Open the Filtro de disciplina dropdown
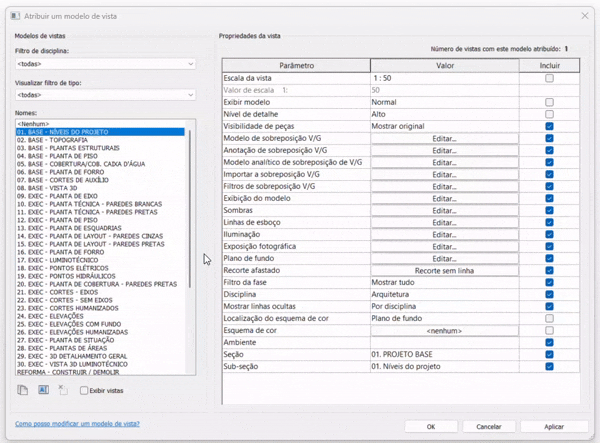600x443 pixels. pos(105,64)
